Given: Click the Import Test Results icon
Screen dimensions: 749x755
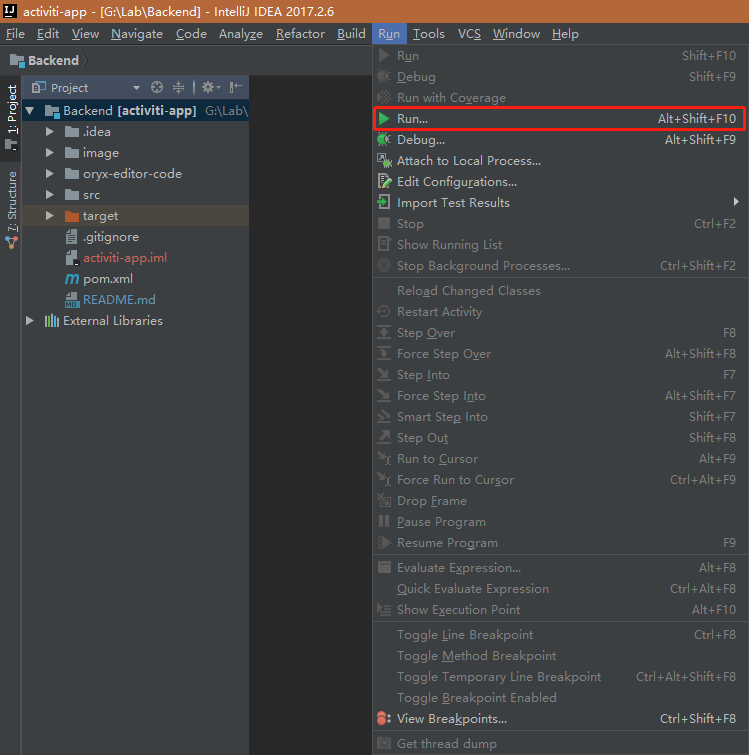Looking at the screenshot, I should [384, 202].
